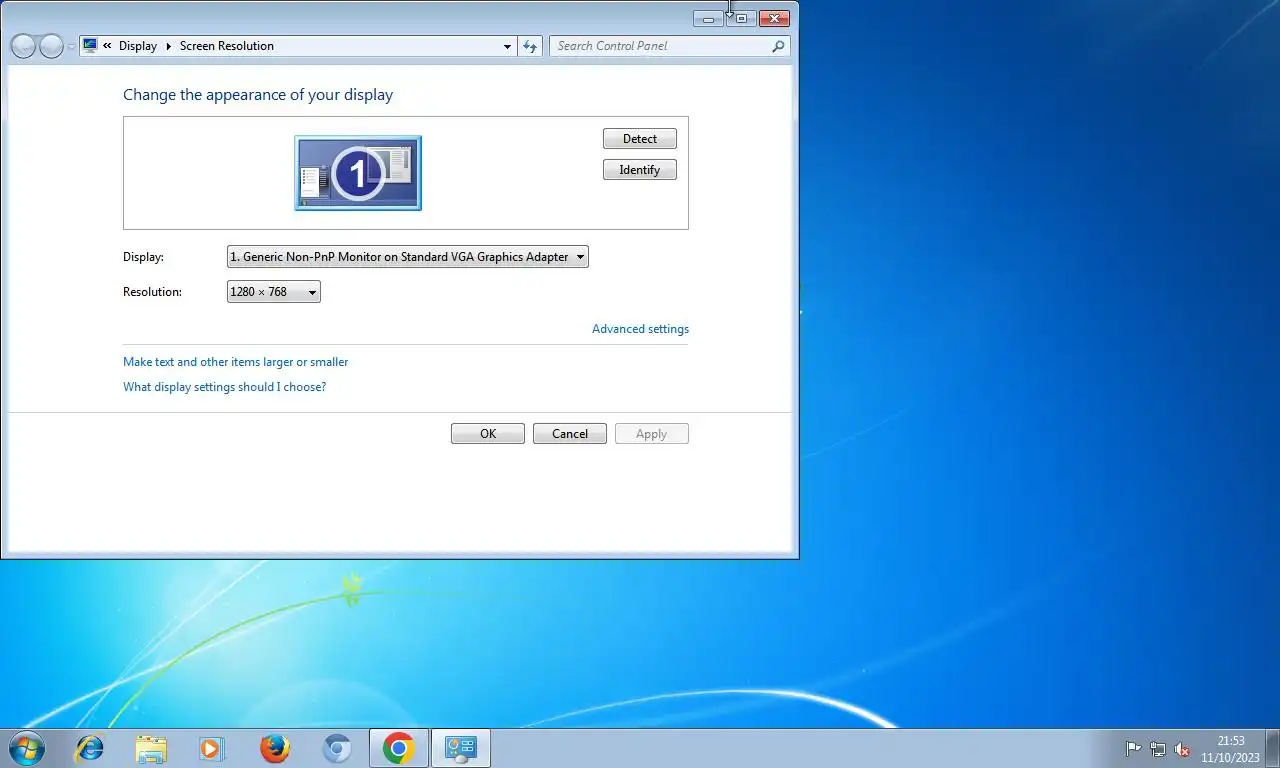Open Windows Media Player from taskbar

(x=212, y=748)
